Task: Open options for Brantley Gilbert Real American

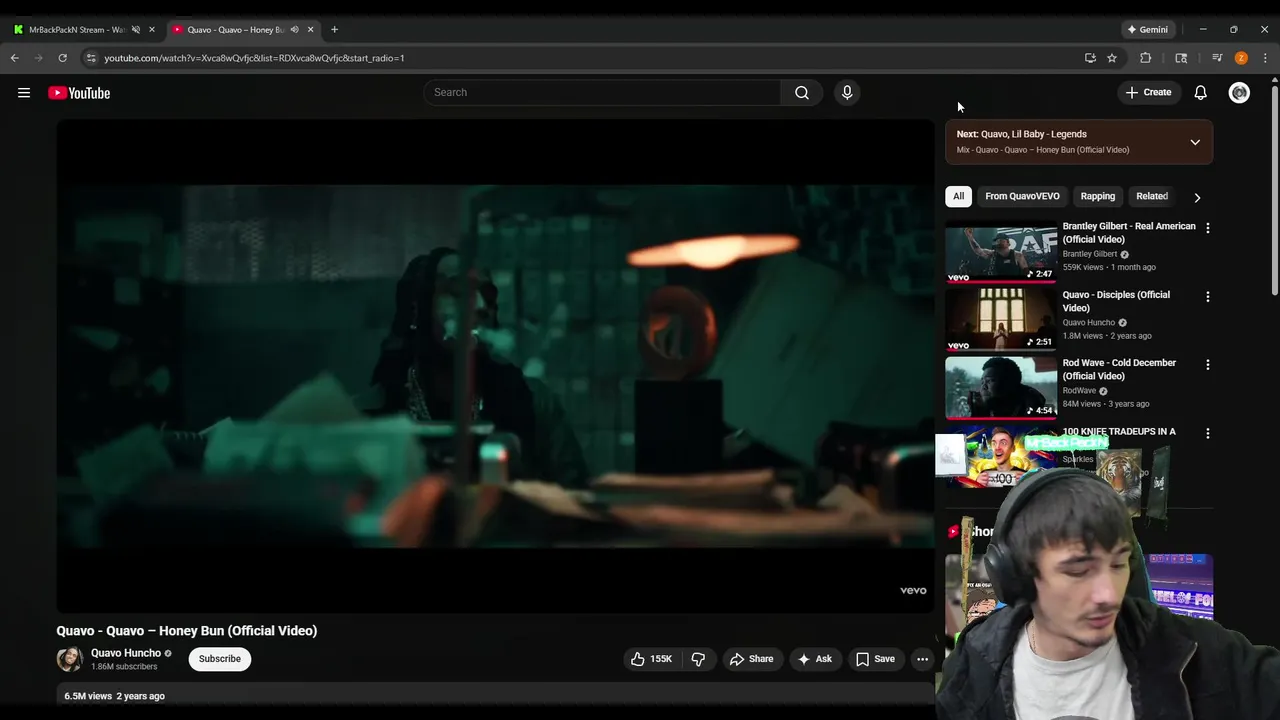Action: pos(1207,228)
